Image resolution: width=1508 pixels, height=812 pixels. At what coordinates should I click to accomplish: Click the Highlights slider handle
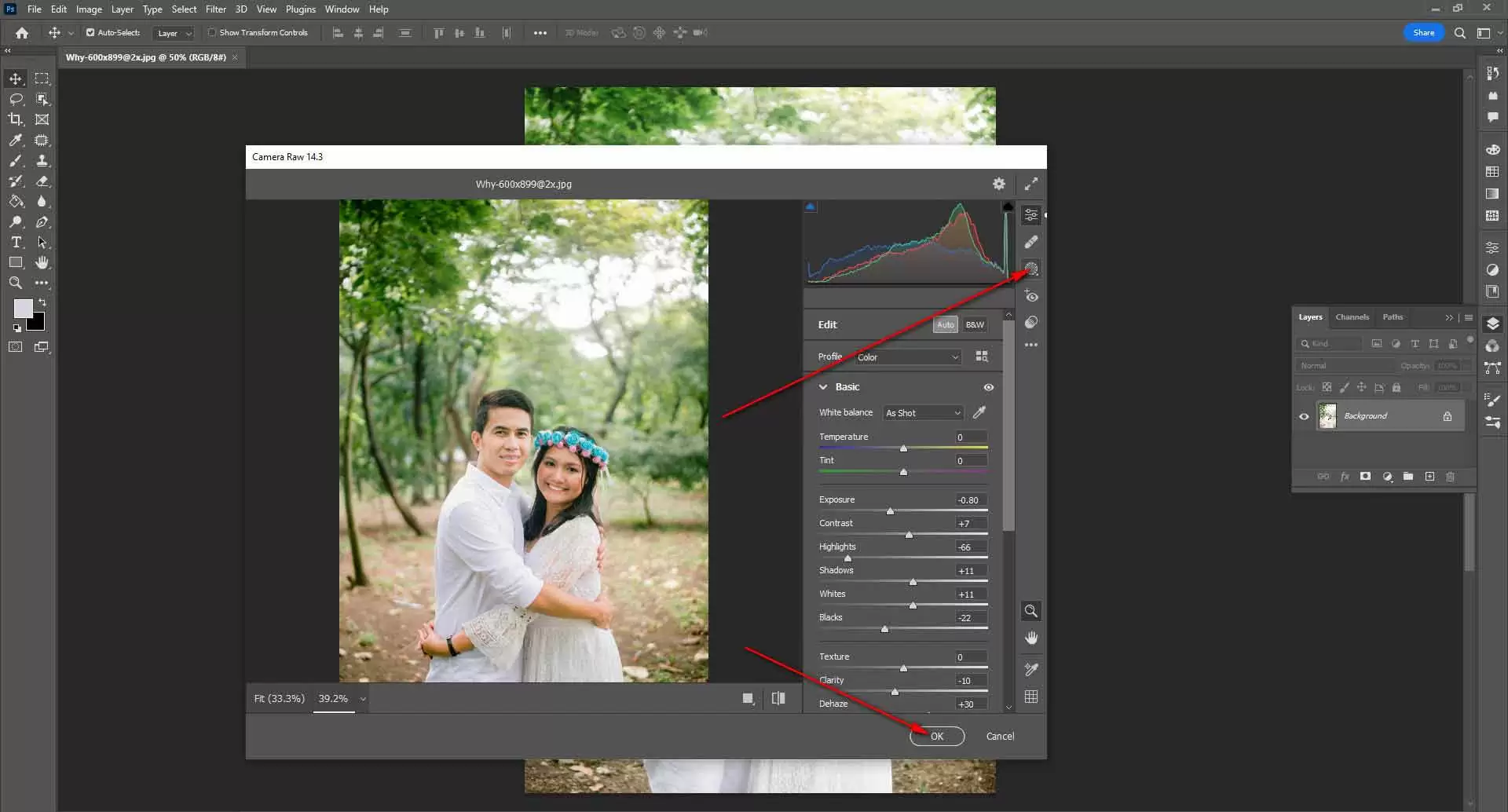[847, 558]
